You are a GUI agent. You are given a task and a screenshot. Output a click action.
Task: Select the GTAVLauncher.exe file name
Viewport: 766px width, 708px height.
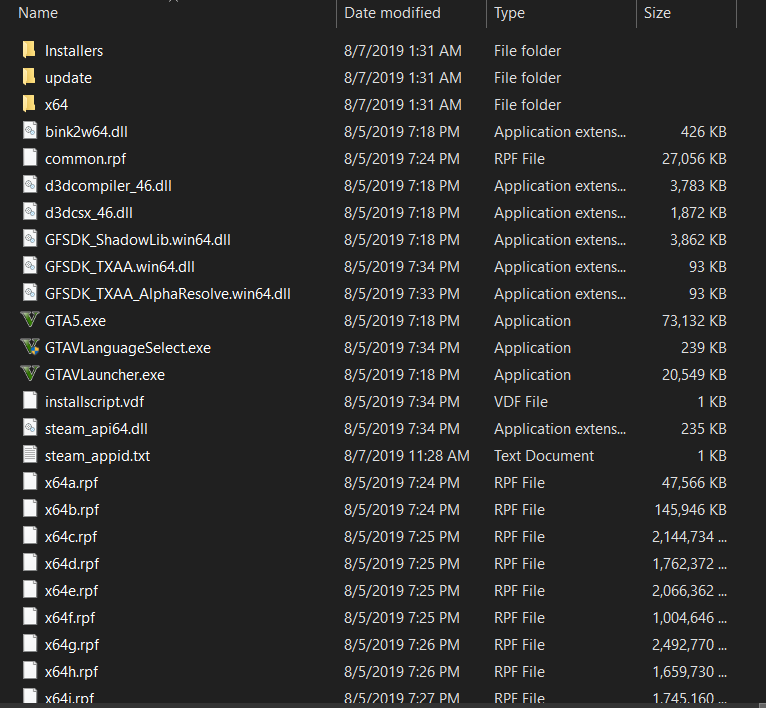[105, 375]
